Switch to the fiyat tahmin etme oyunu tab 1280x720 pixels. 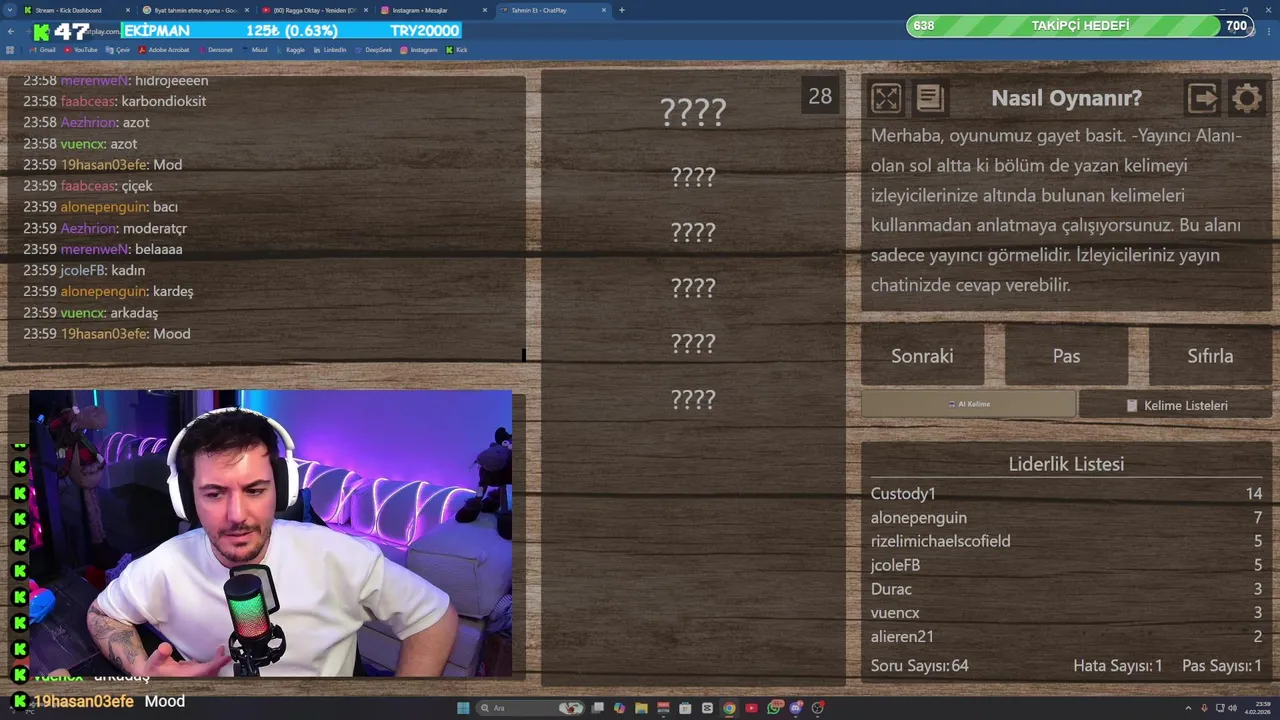pos(195,10)
